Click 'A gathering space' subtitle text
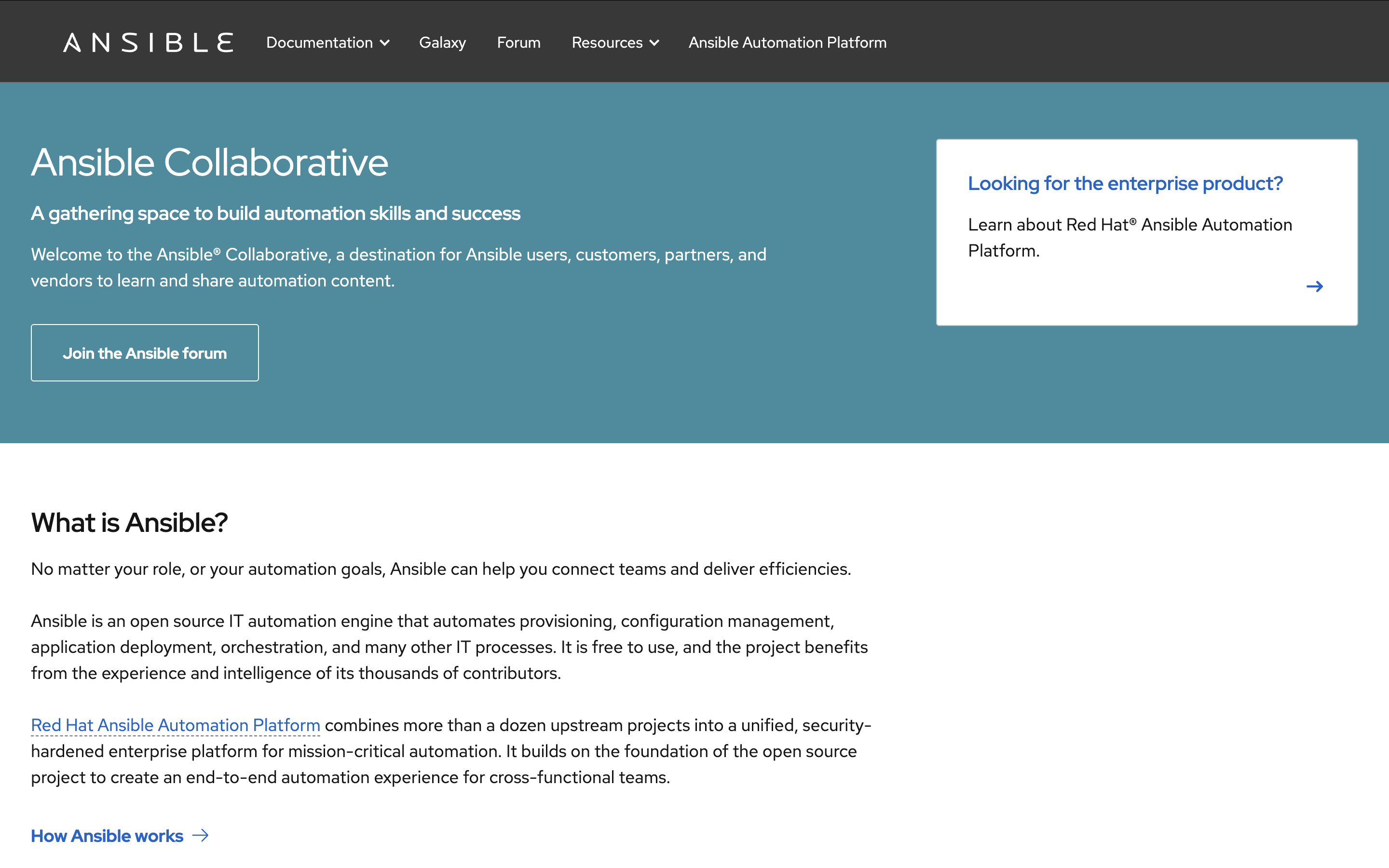The image size is (1389, 868). [275, 214]
